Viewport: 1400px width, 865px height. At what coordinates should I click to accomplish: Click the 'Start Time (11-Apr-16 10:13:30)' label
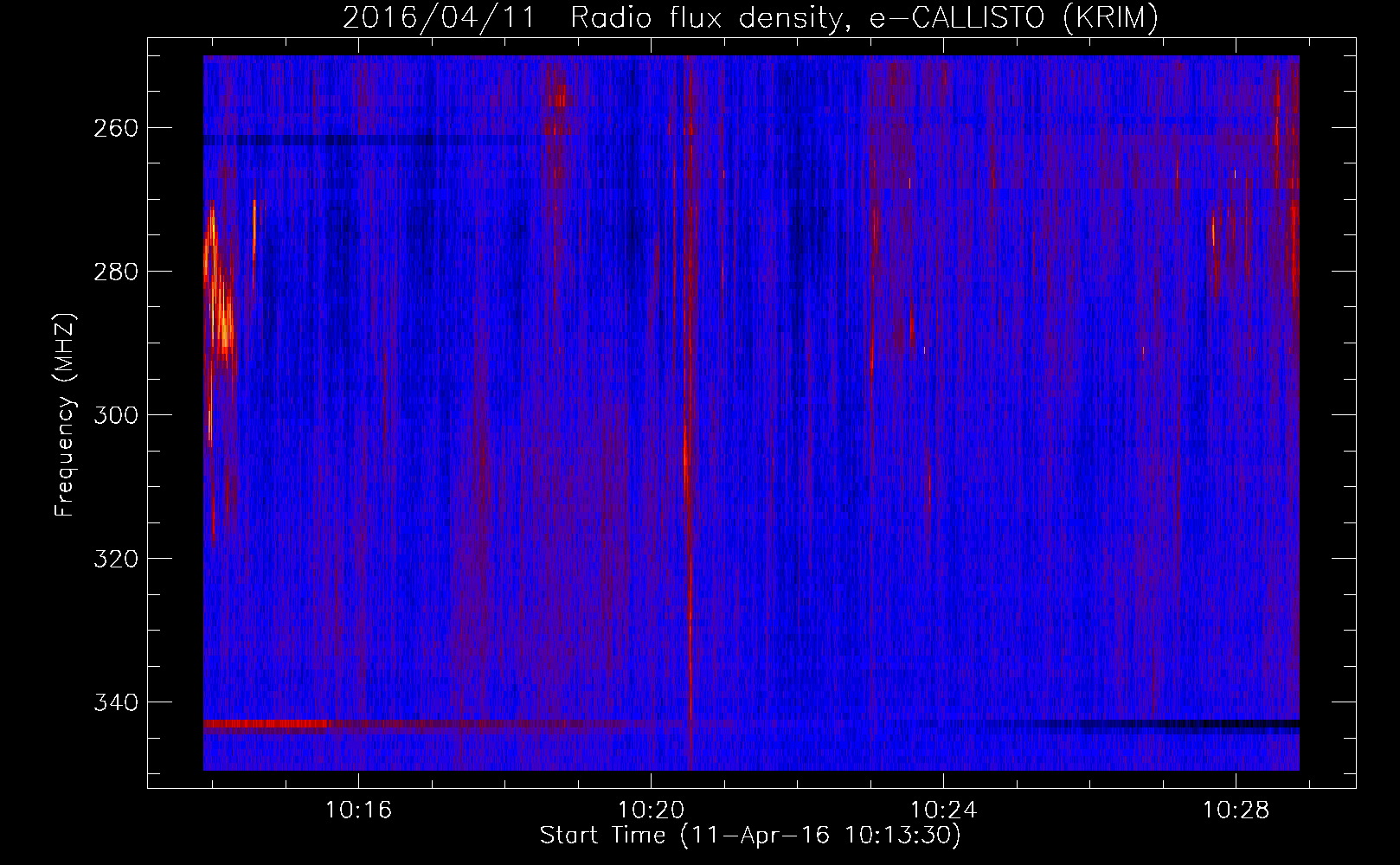click(750, 836)
